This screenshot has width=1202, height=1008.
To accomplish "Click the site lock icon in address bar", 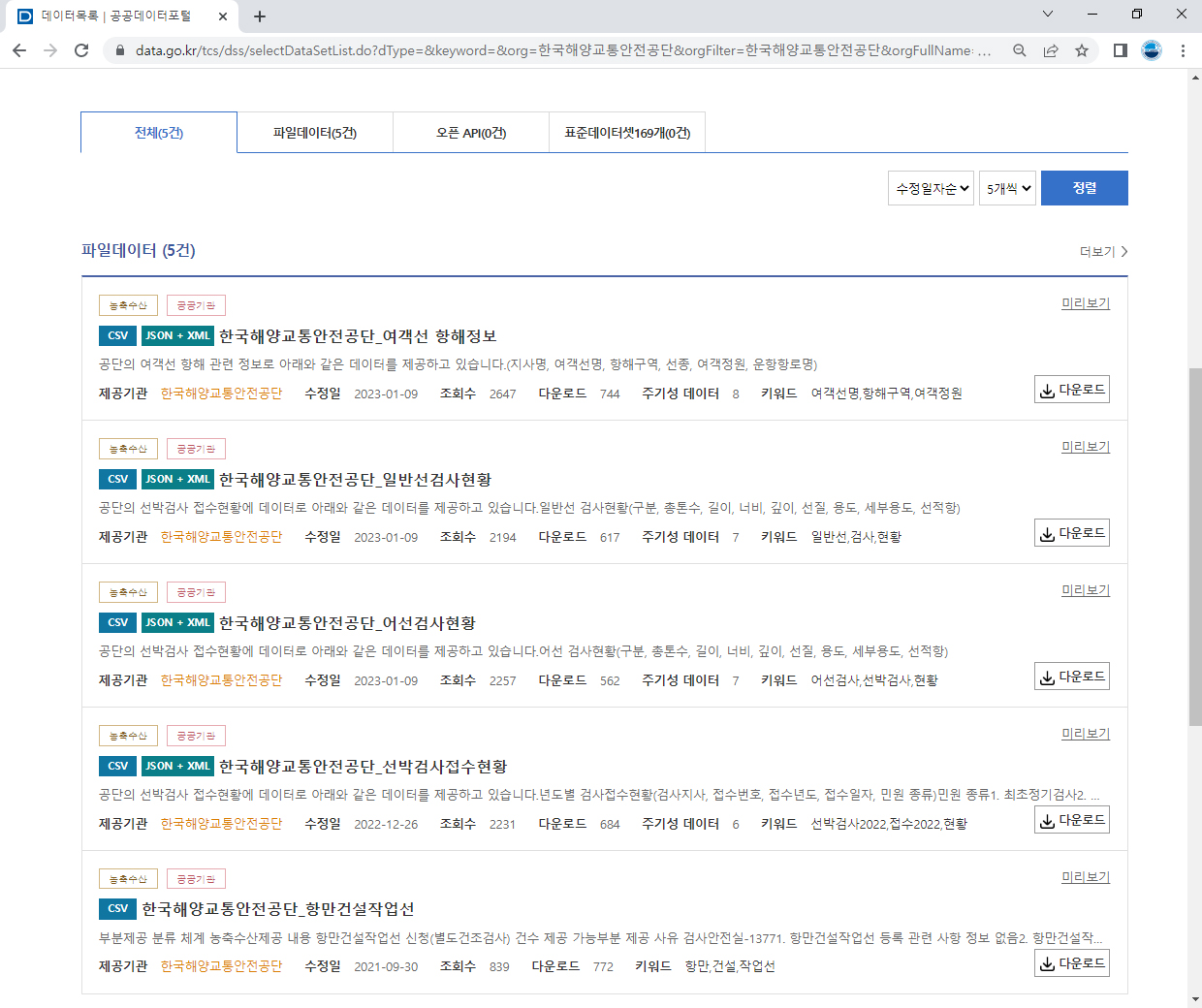I will click(120, 50).
